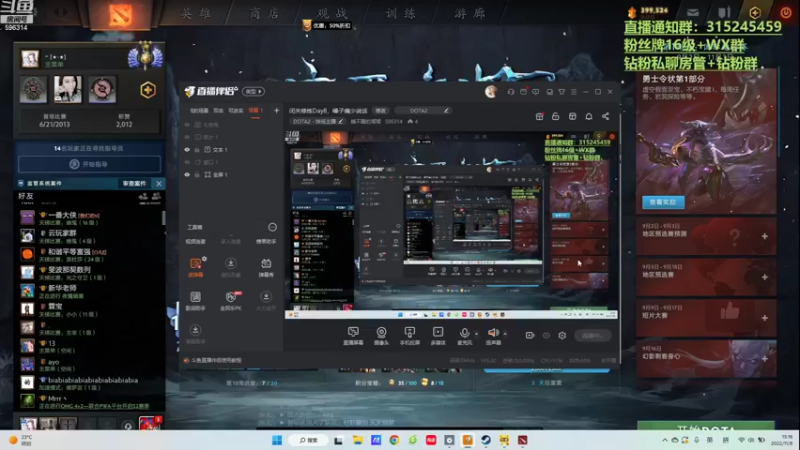Click the lock icon in top toolbar

(x=556, y=116)
